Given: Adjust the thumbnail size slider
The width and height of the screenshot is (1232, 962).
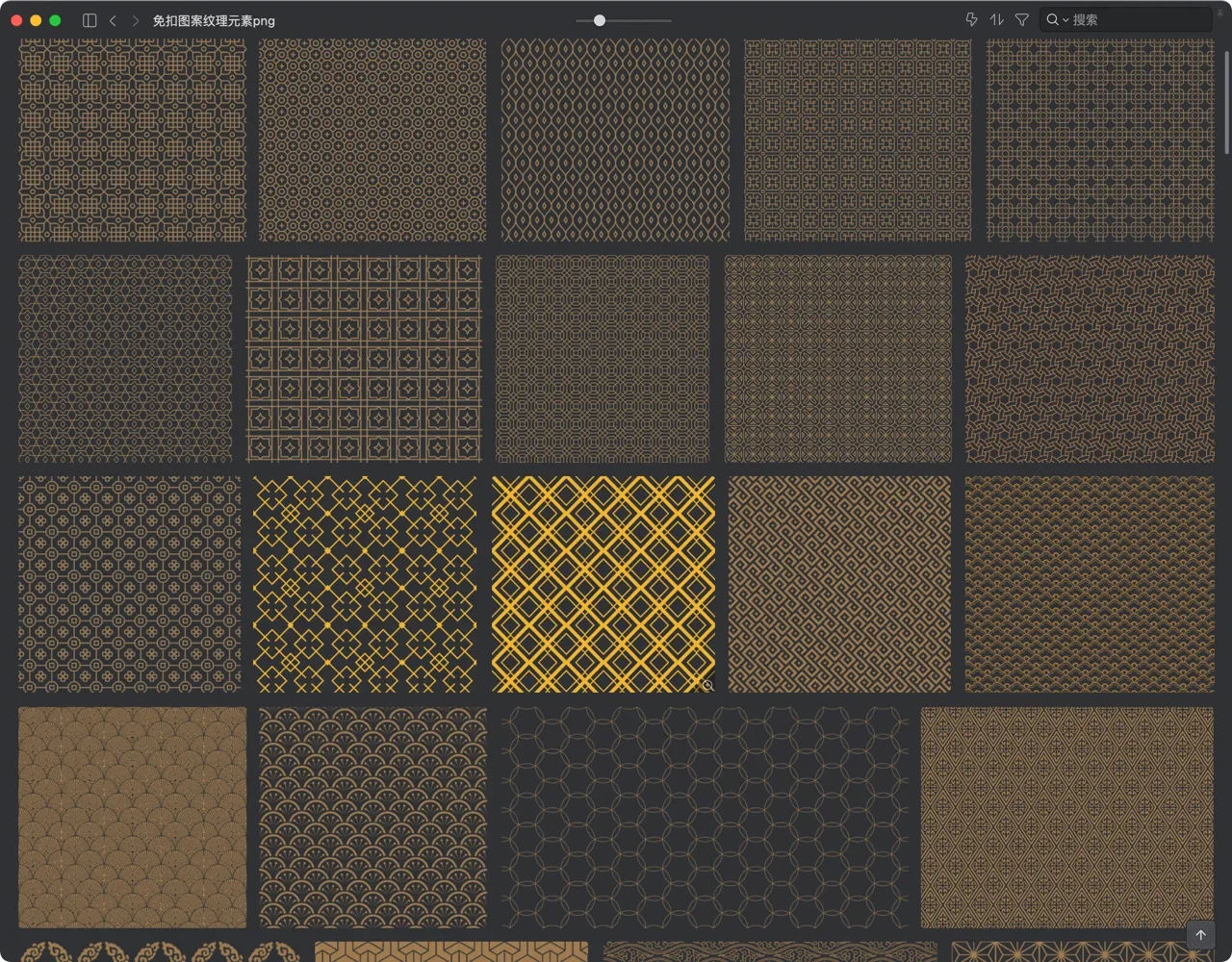Looking at the screenshot, I should pos(600,20).
